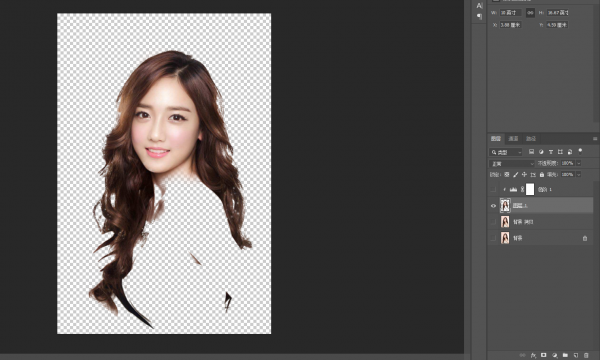Add a layer mask icon

tap(543, 355)
